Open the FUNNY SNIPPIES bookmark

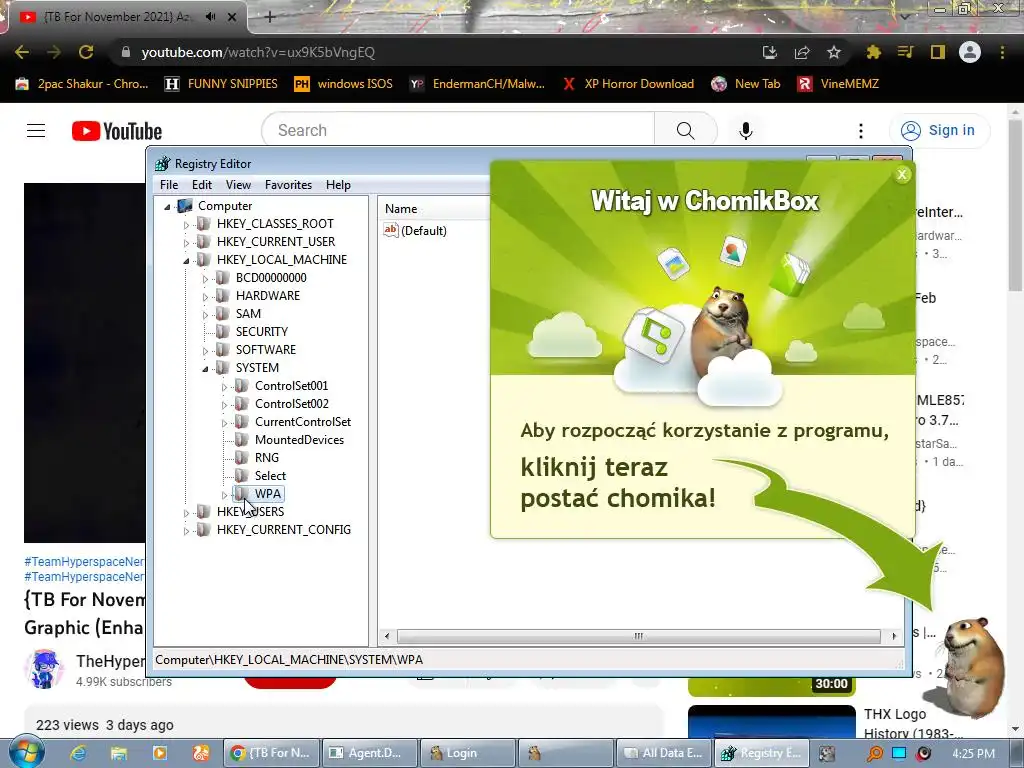(x=221, y=84)
